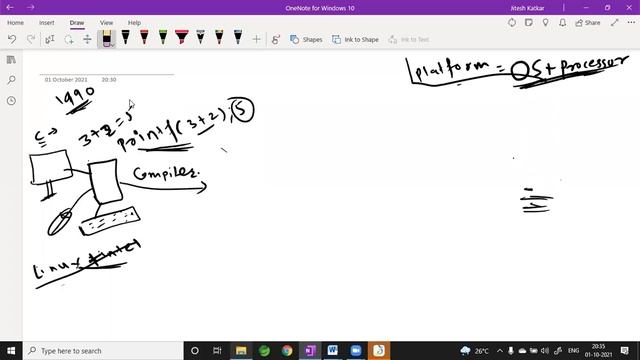This screenshot has width=640, height=360.
Task: Click Ink to Text button
Action: 409,40
